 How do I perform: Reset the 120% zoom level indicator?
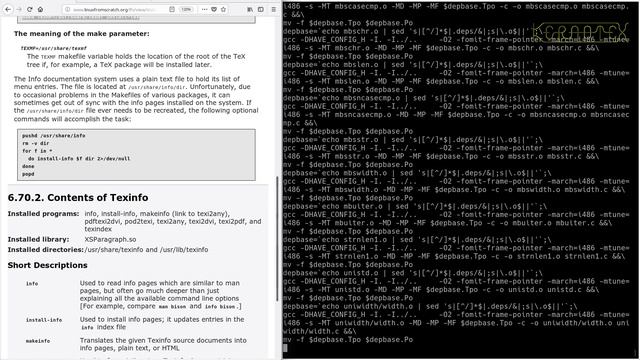click(x=186, y=9)
